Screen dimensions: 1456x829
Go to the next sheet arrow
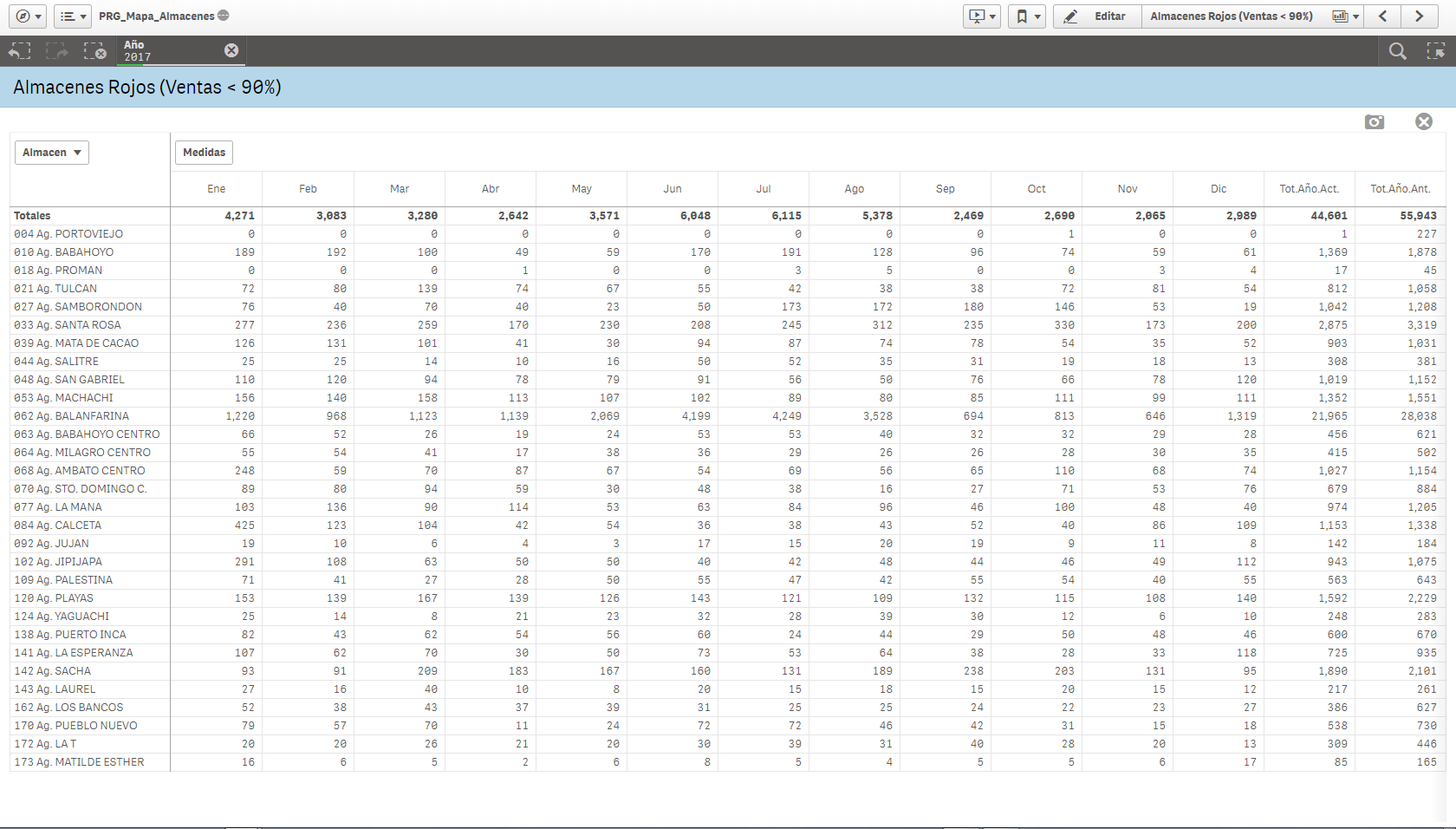click(x=1420, y=16)
